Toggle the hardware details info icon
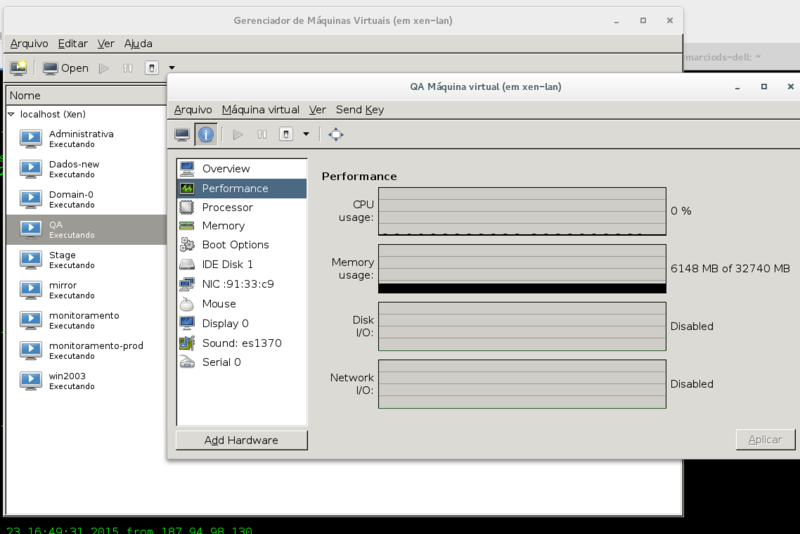Screen dimensions: 800x534 point(206,135)
